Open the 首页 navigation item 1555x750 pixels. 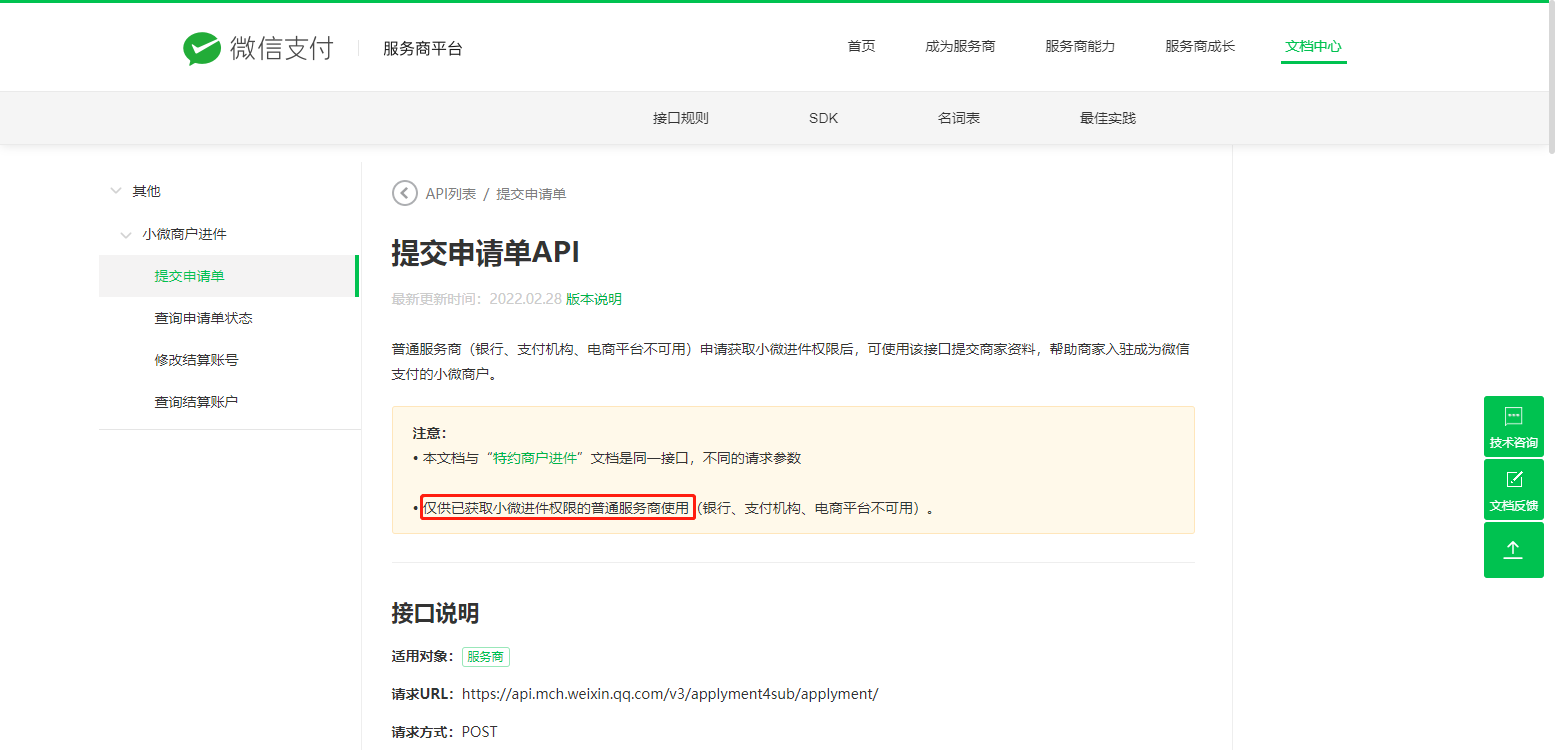[861, 46]
